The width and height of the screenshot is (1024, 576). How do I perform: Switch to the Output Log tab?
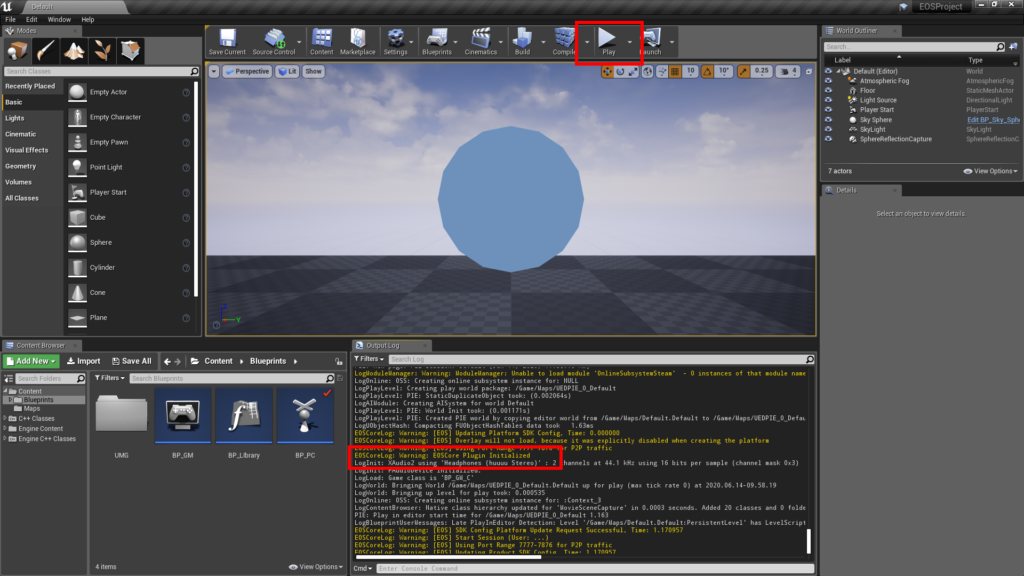tap(390, 345)
